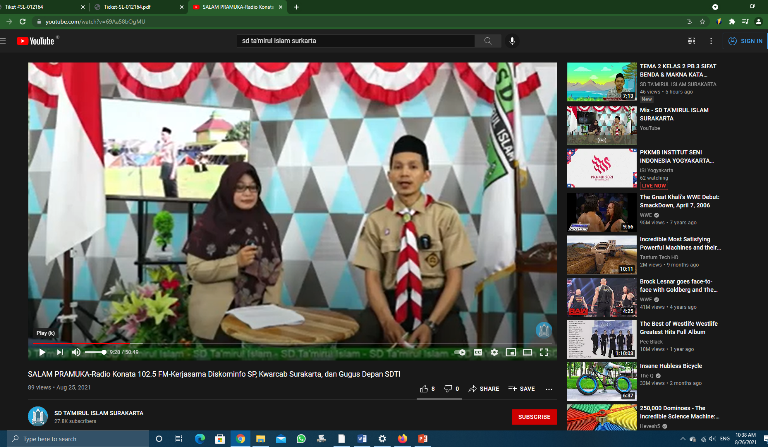768x447 pixels.
Task: Reload the page with the refresh icon
Action: pos(23,22)
